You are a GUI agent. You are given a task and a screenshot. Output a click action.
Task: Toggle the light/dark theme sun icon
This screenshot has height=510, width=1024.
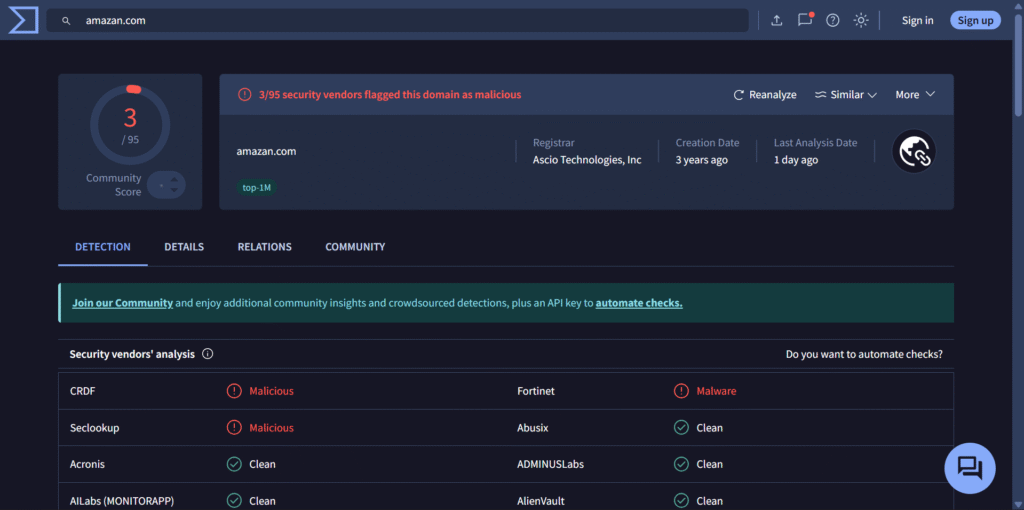click(861, 20)
